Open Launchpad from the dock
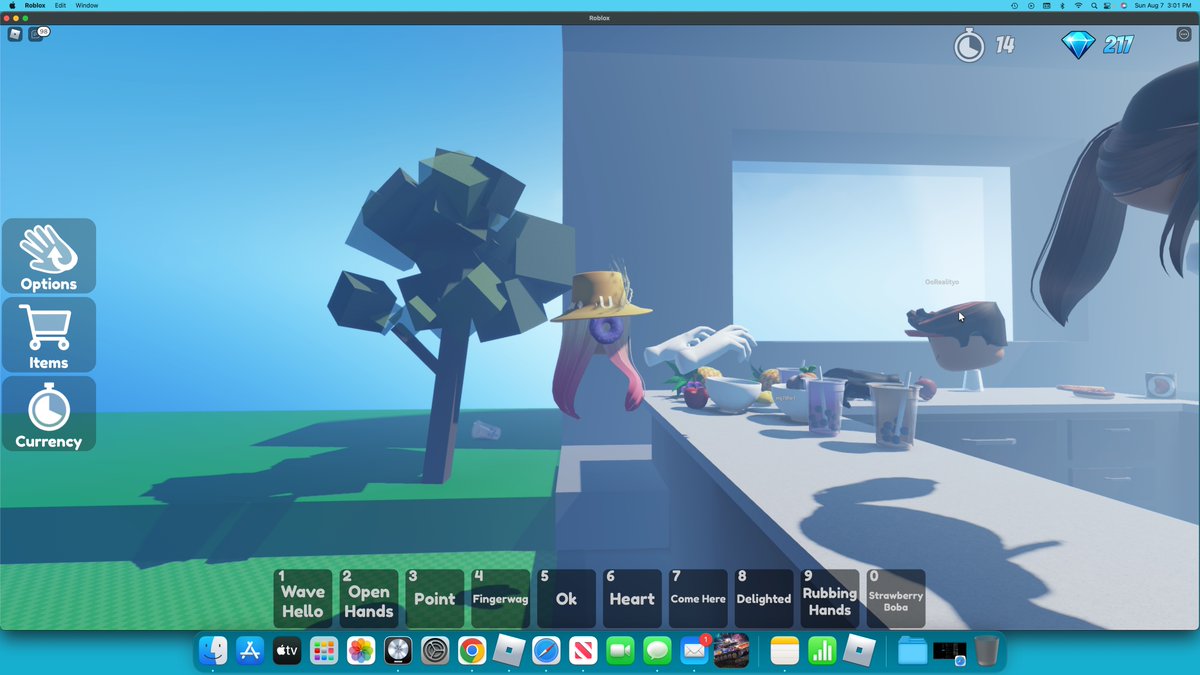 [x=323, y=651]
